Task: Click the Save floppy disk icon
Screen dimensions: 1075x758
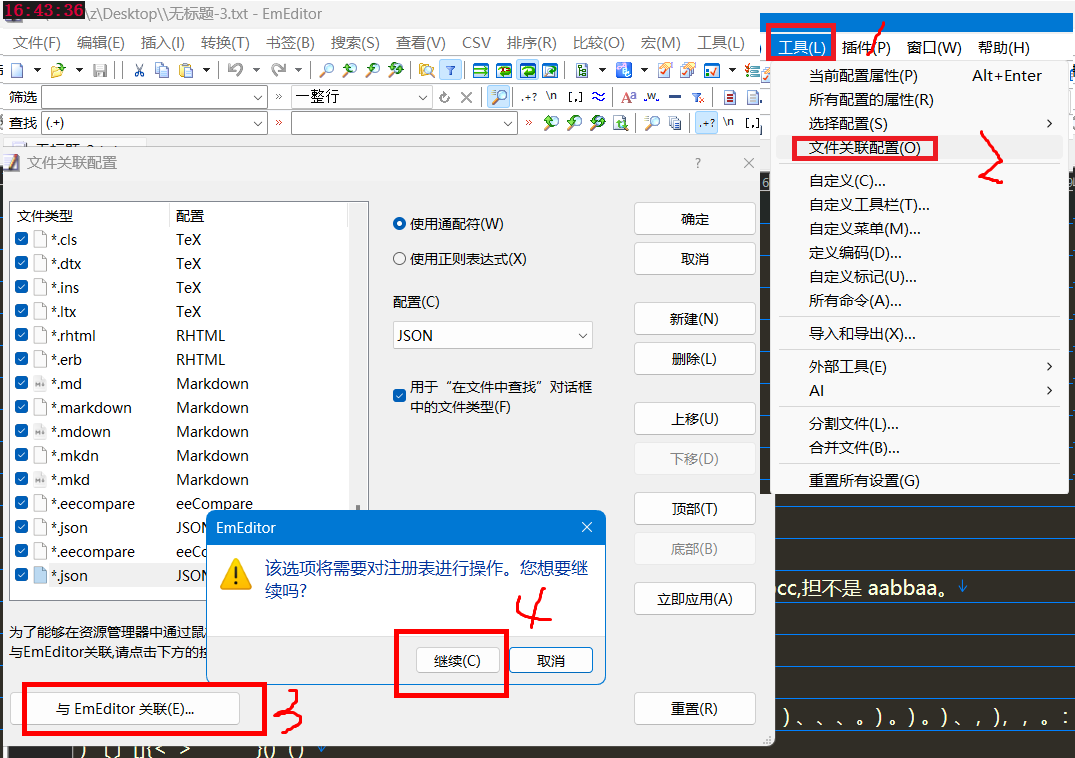Action: click(x=100, y=70)
